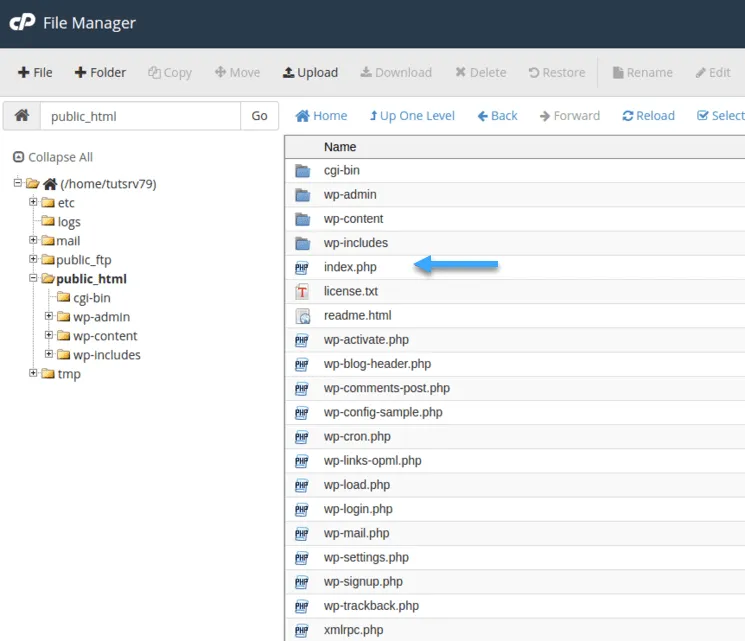Click the Select All checkbox link
This screenshot has width=745, height=641.
point(720,115)
